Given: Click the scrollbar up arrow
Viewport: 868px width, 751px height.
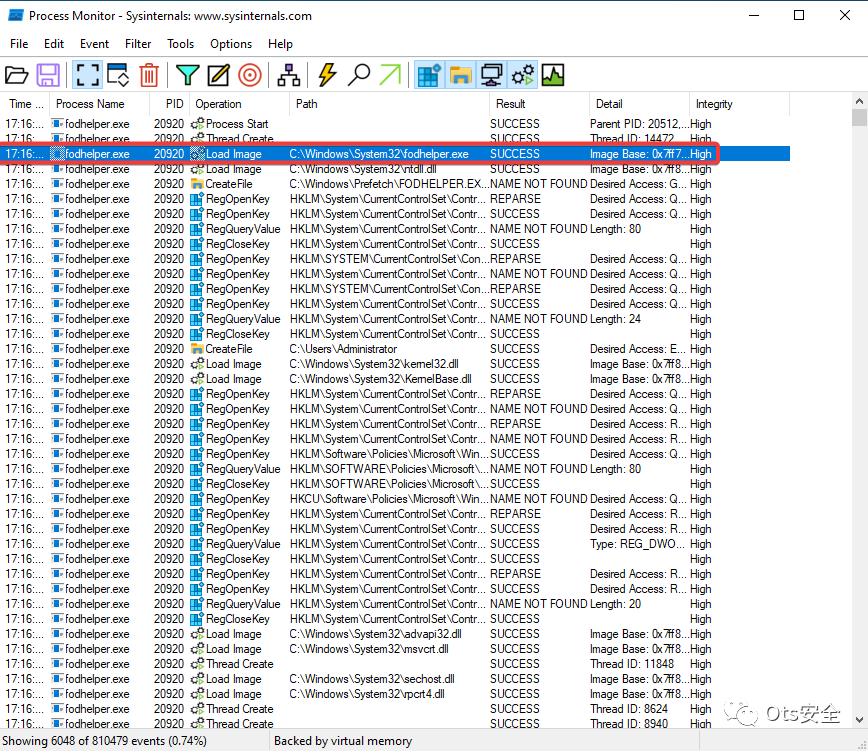Looking at the screenshot, I should 859,101.
